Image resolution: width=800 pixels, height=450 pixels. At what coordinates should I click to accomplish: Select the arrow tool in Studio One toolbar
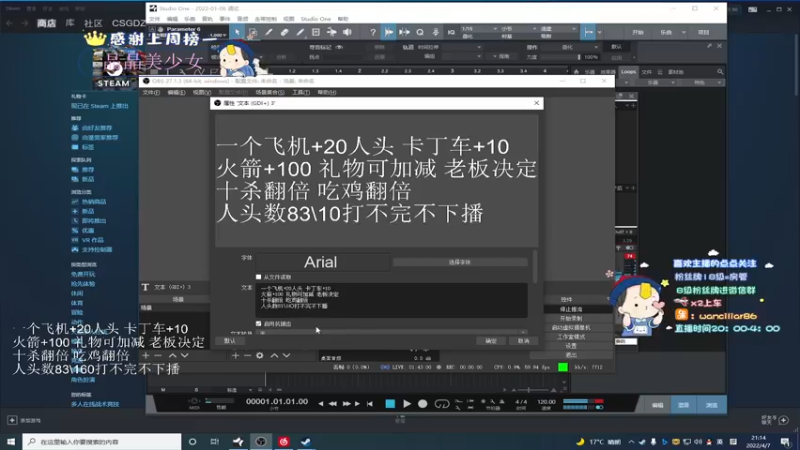coord(237,32)
